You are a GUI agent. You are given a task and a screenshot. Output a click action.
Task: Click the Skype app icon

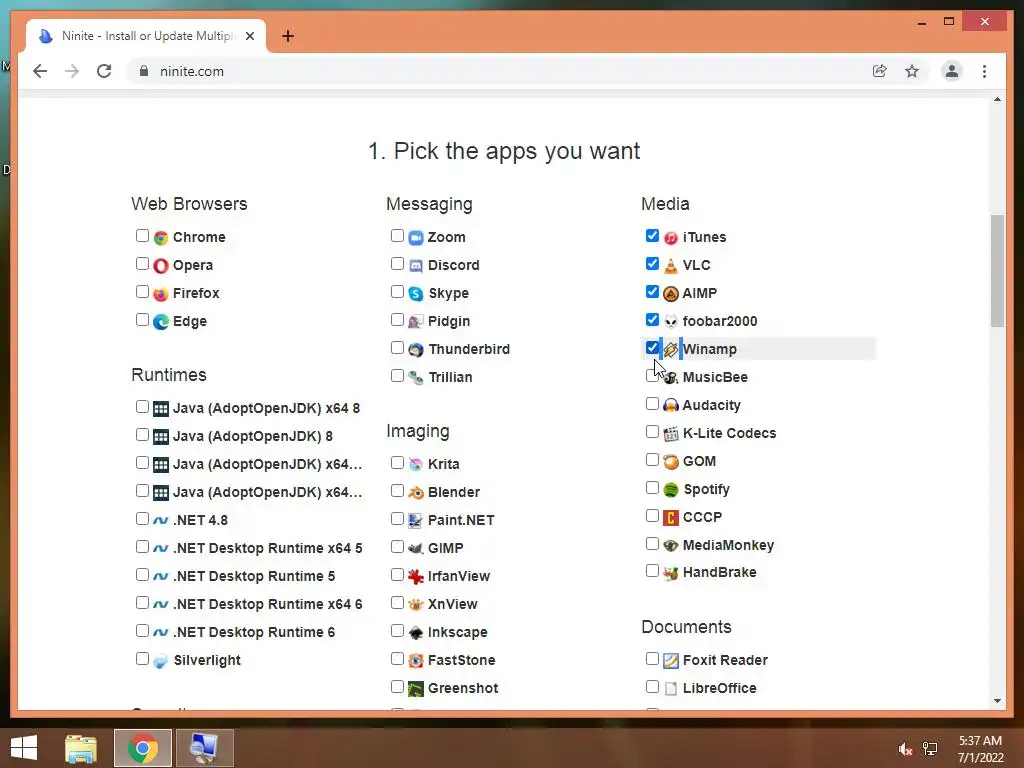pyautogui.click(x=416, y=294)
